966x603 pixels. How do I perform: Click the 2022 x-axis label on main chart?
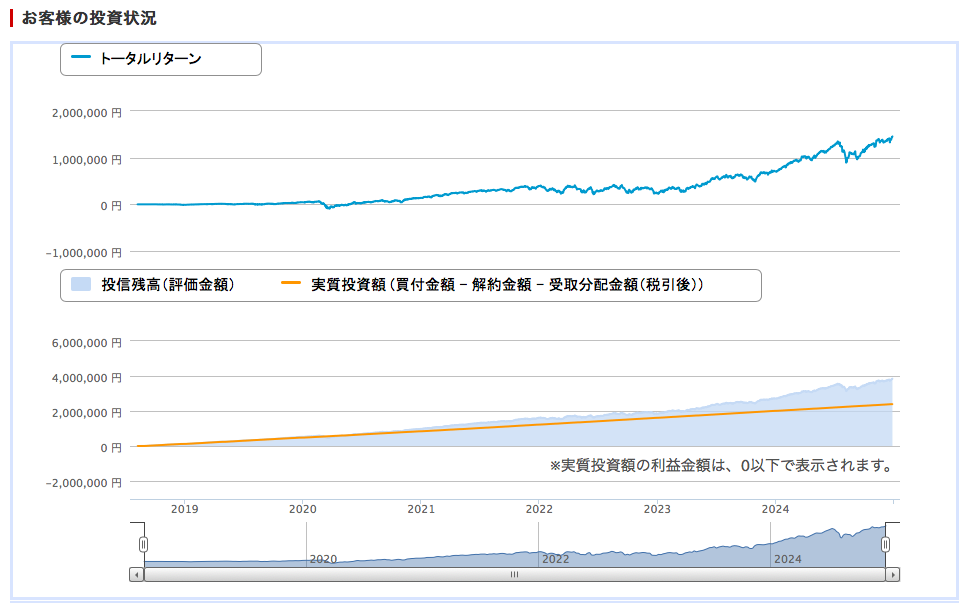click(x=539, y=509)
